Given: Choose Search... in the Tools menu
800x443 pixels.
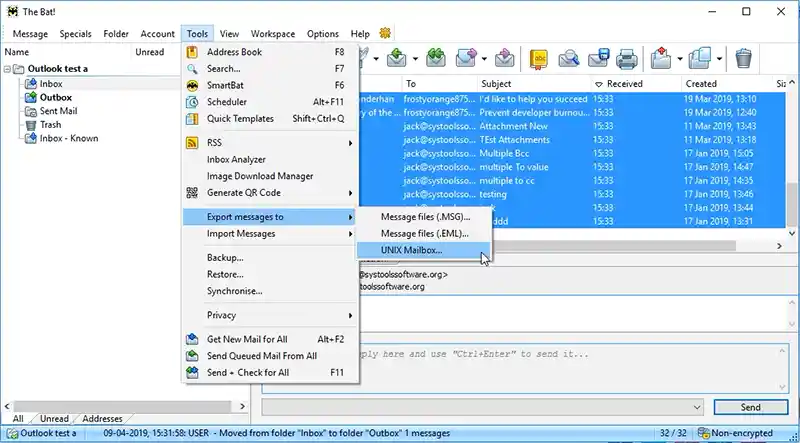Looking at the screenshot, I should pyautogui.click(x=271, y=68).
